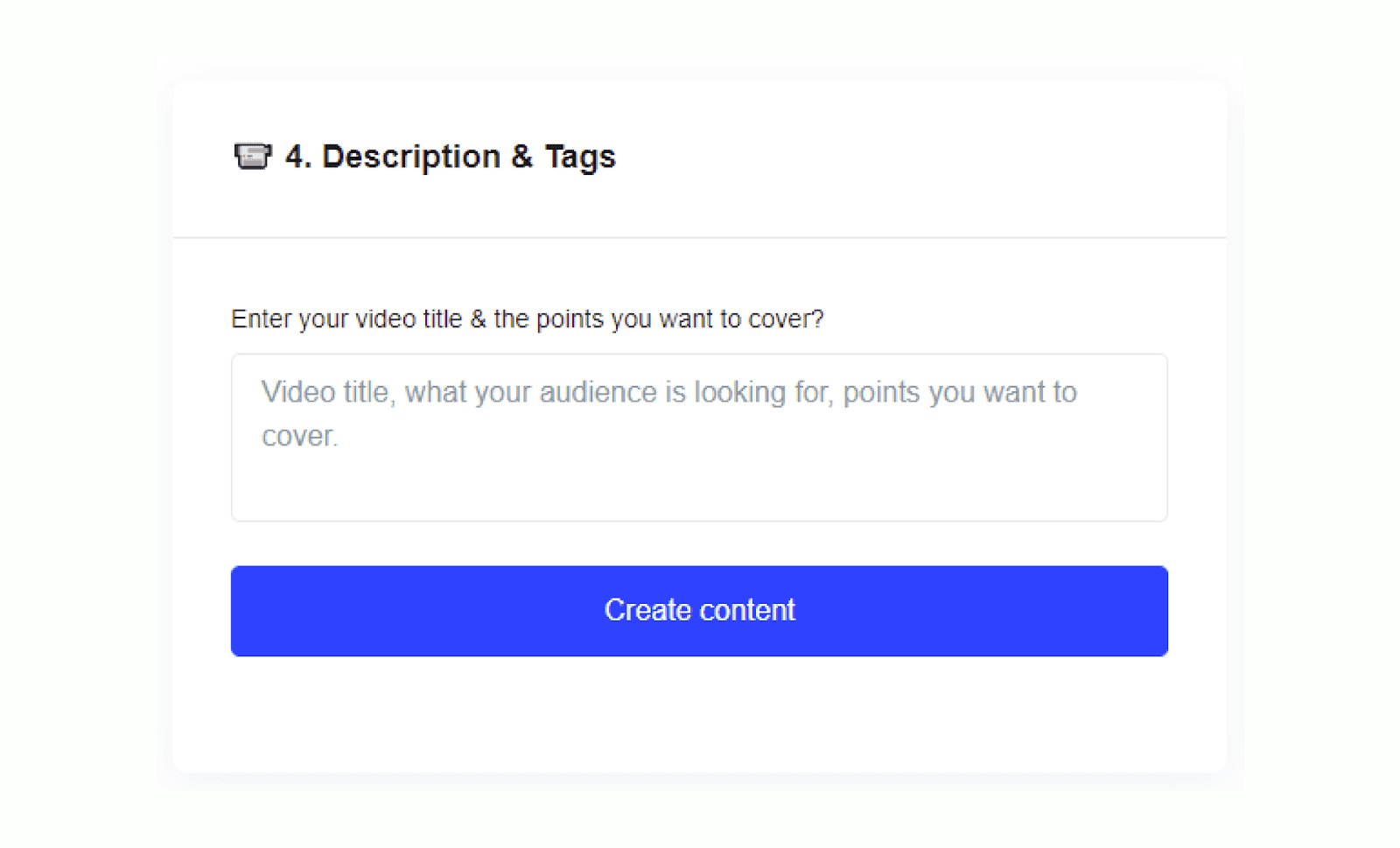Viewport: 1400px width, 848px height.
Task: Click inside the points-to-cover input box
Action: tap(699, 455)
